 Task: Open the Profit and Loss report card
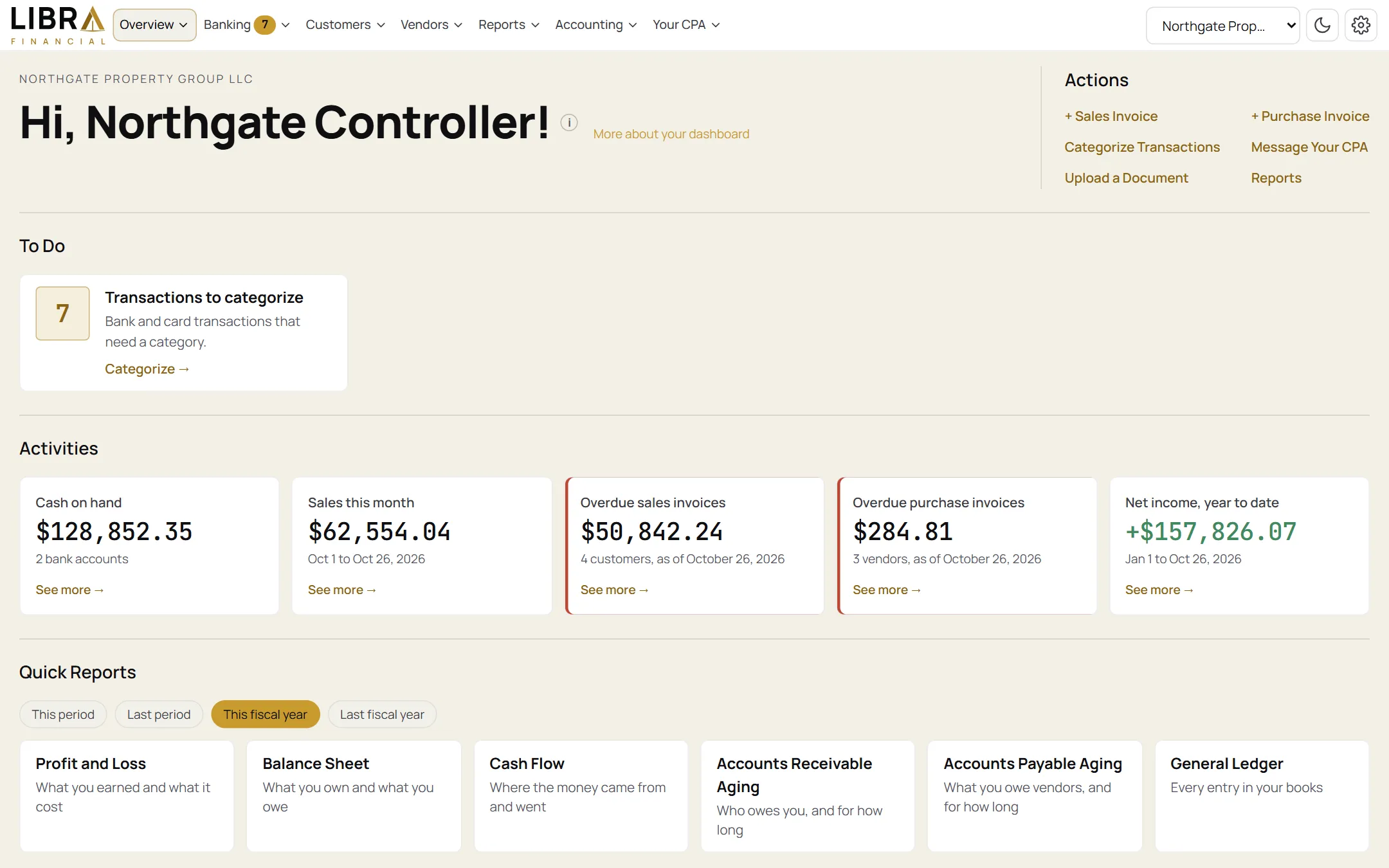point(127,796)
